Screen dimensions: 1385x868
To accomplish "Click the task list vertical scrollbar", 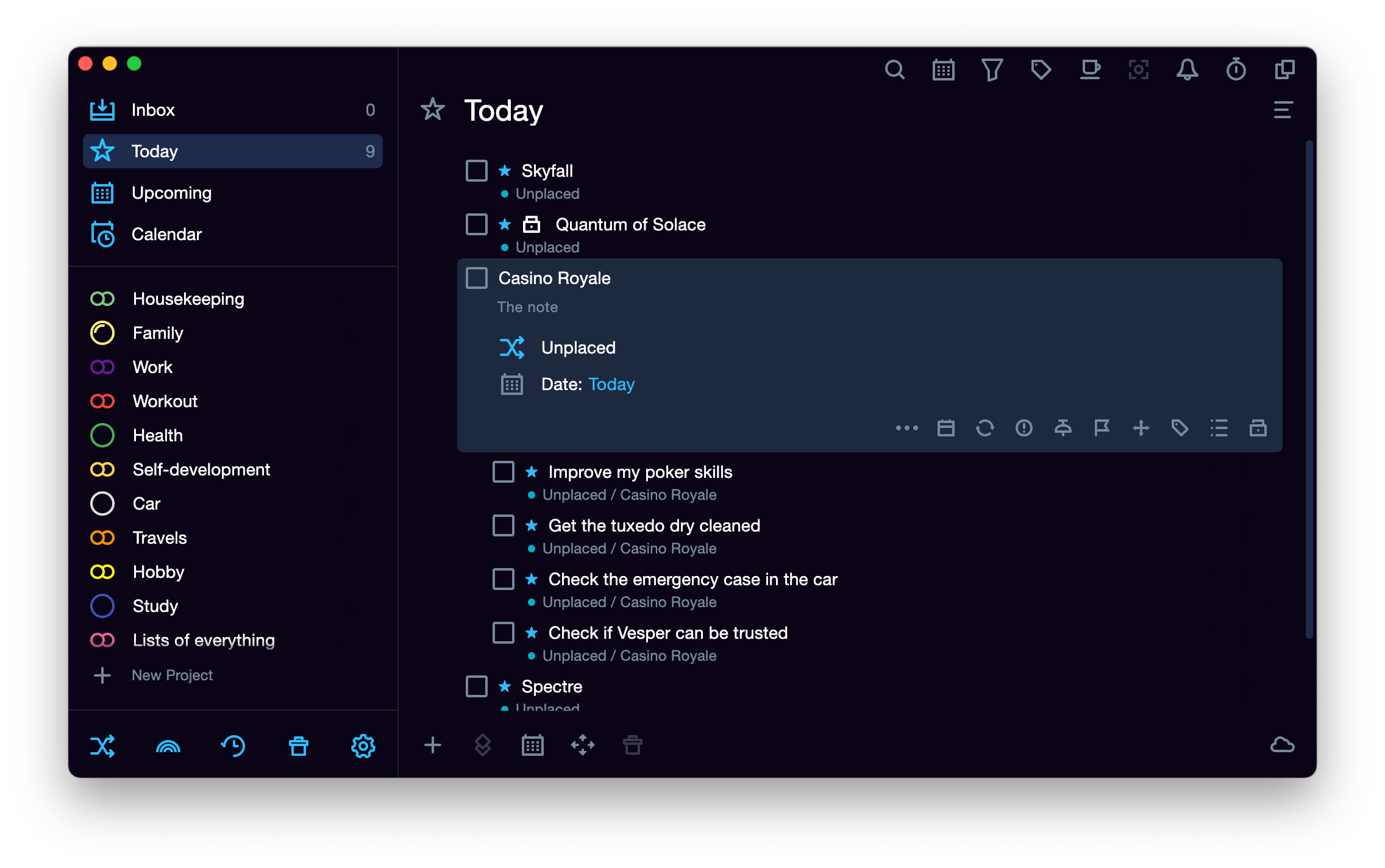I will coord(1309,390).
